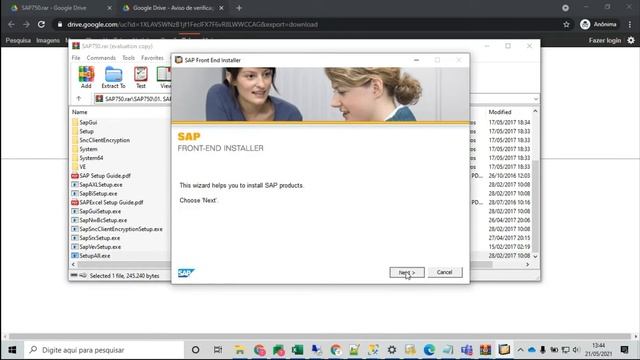Click the Chrome address bar URL
Screen dimensions: 640x360
click(192, 24)
